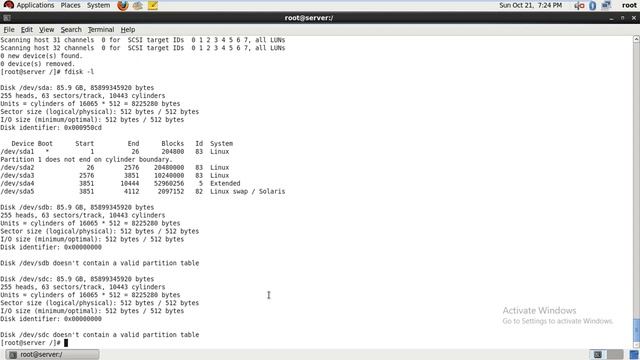Click the terminal scrollbar thumb

(x=636, y=330)
